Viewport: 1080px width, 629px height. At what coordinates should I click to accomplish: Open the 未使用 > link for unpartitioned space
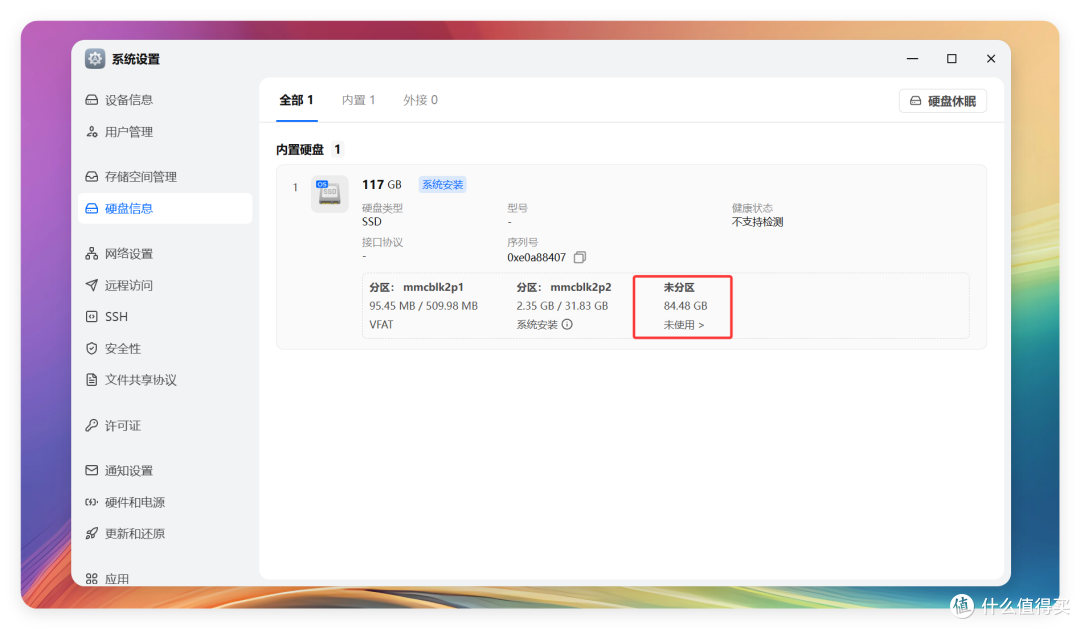[683, 324]
